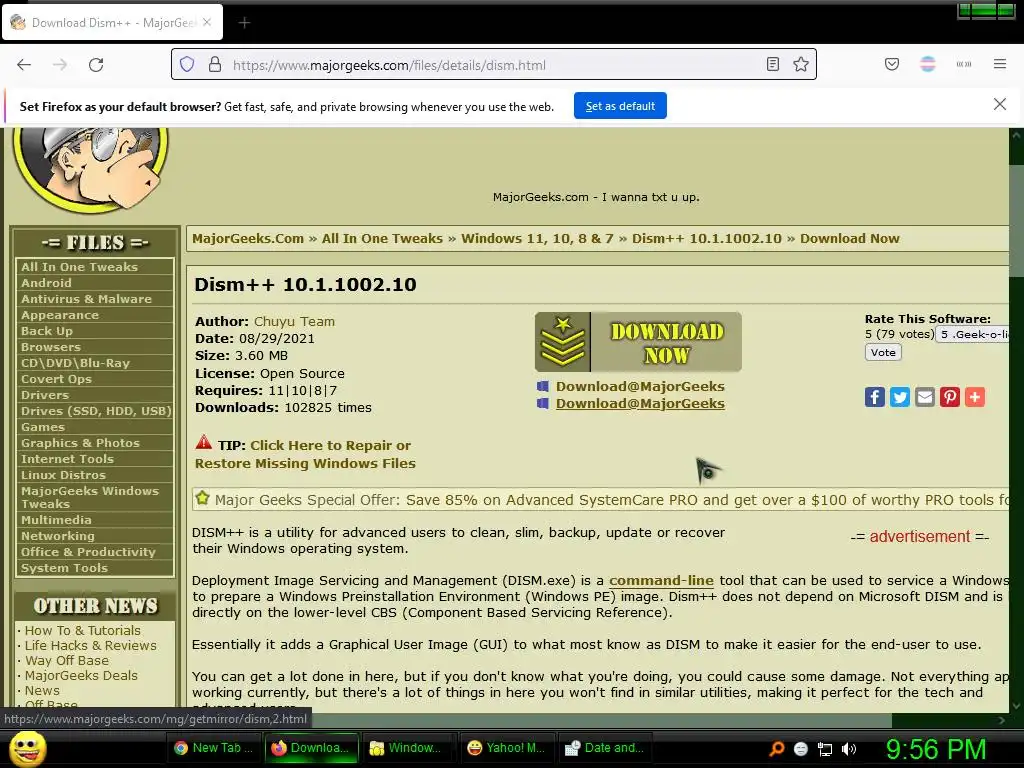
Task: Click the MajorGeeks mascot logo
Action: [x=90, y=169]
